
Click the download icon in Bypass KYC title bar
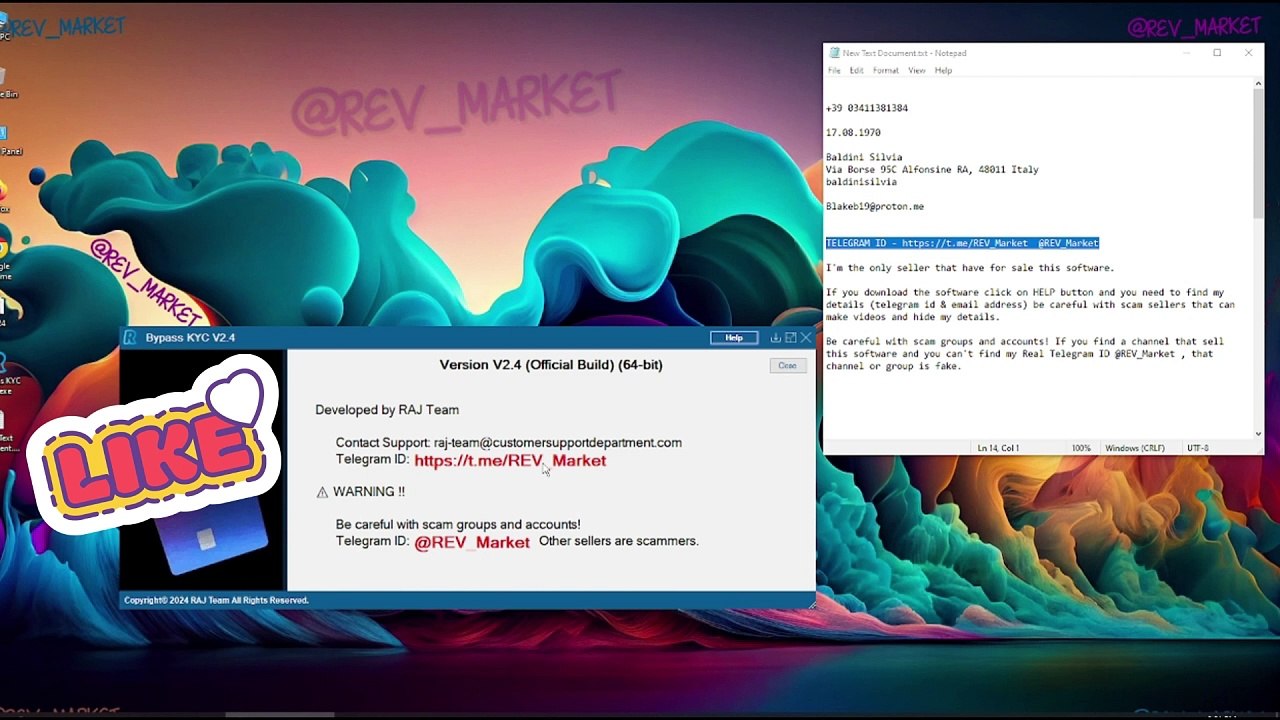(775, 338)
